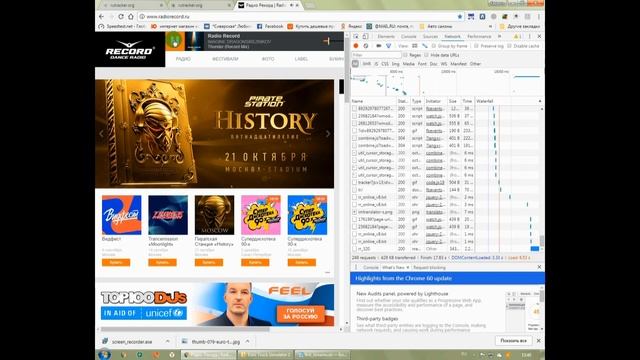The image size is (640, 360).
Task: Click the Waterfall column sort arrow
Action: tap(540, 101)
